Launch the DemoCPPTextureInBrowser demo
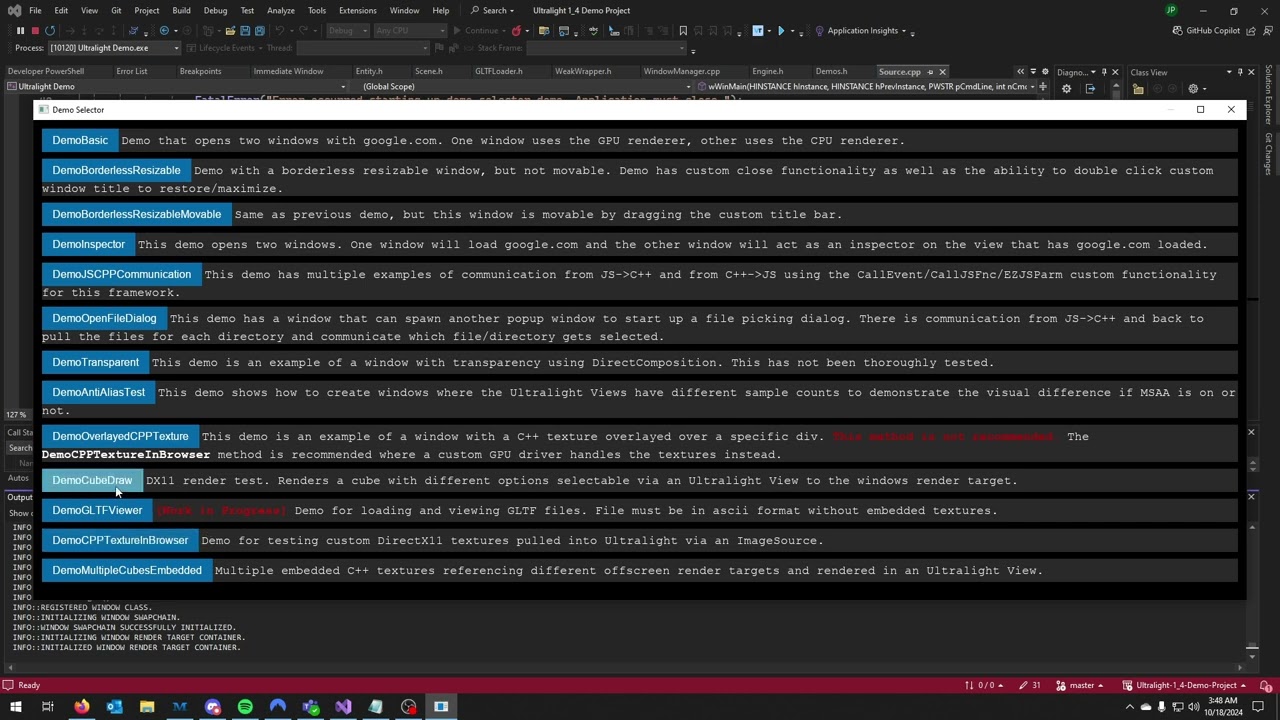Viewport: 1280px width, 720px height. (x=120, y=541)
